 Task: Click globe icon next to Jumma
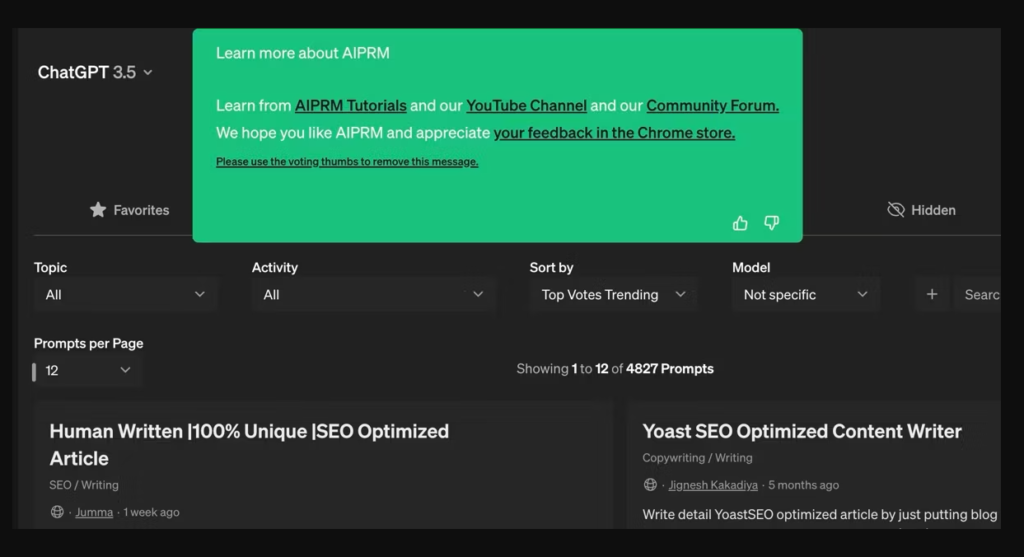click(x=57, y=512)
